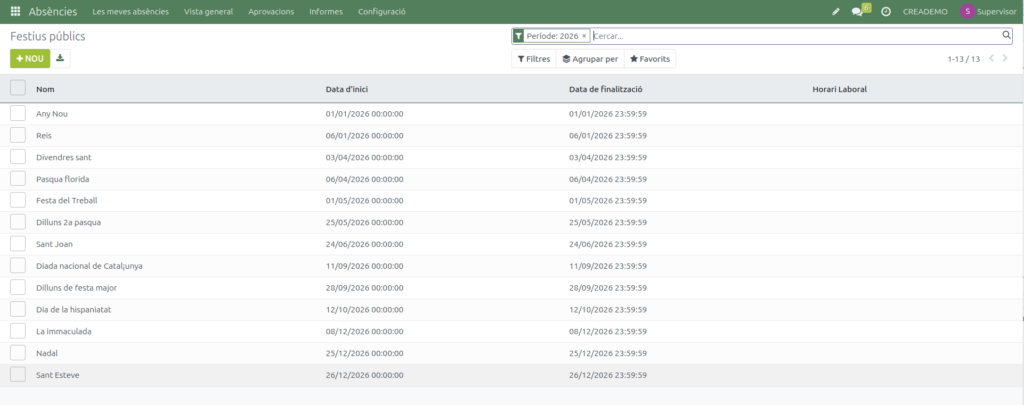1024x405 pixels.
Task: Go to previous page arrow
Action: (x=991, y=59)
